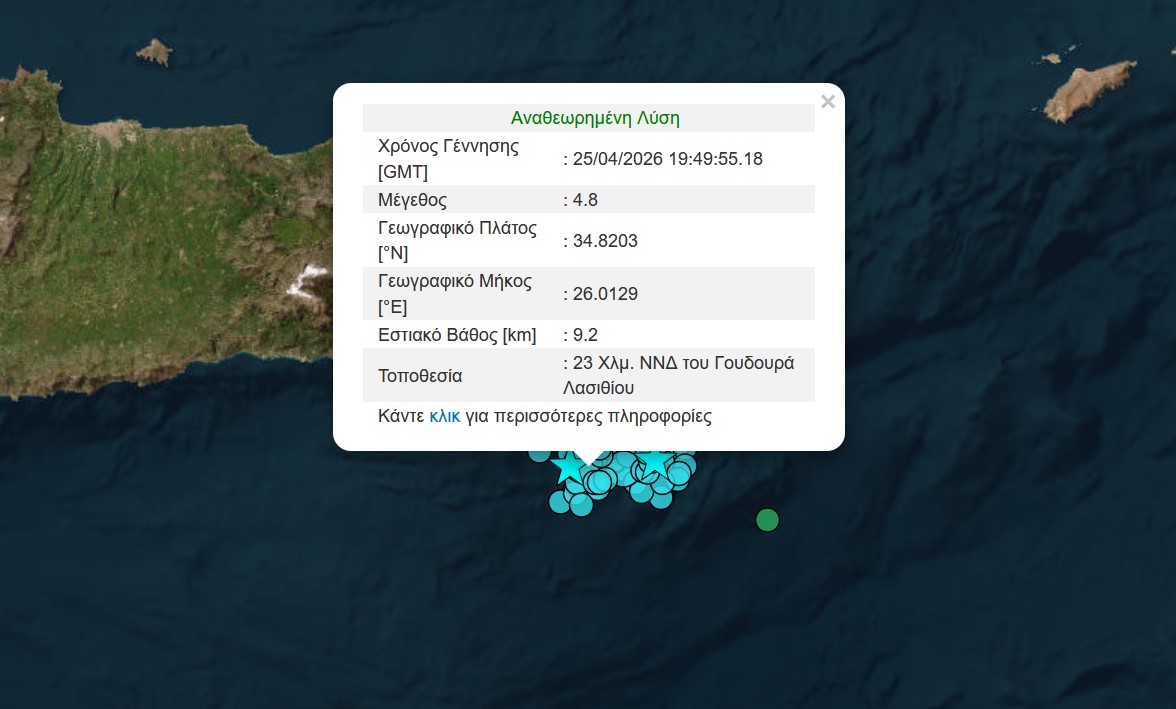Click the green 'Αναθεωρημένη Λύση' header
Viewport: 1176px width, 709px height.
click(595, 118)
